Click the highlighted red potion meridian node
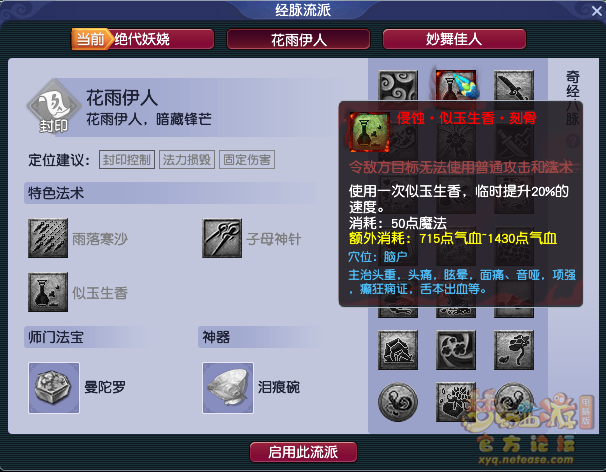The image size is (606, 472). (456, 86)
